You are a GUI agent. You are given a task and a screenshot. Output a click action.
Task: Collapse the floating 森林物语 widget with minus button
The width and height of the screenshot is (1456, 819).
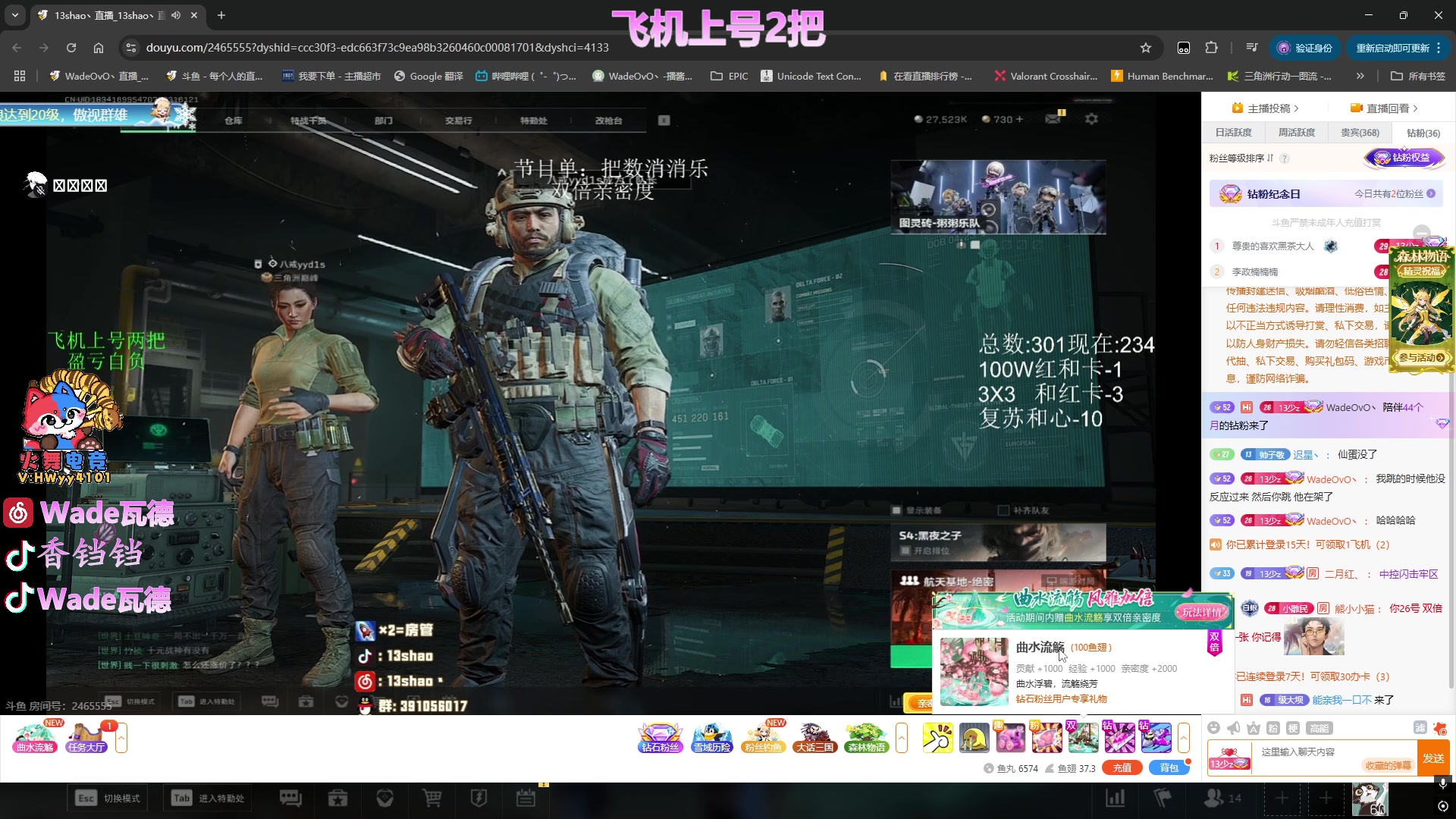pos(1422,233)
